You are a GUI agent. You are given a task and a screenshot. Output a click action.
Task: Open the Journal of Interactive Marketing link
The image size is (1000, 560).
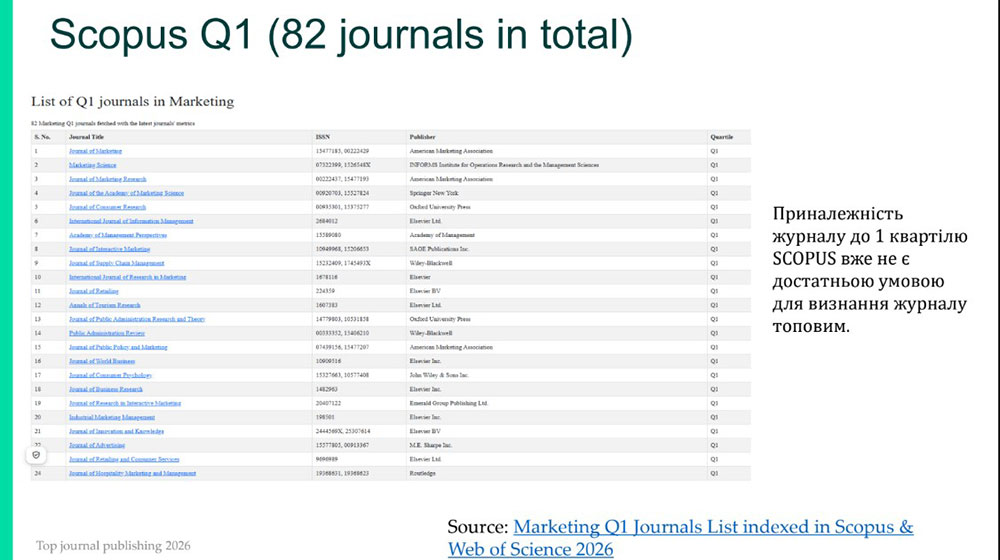108,248
